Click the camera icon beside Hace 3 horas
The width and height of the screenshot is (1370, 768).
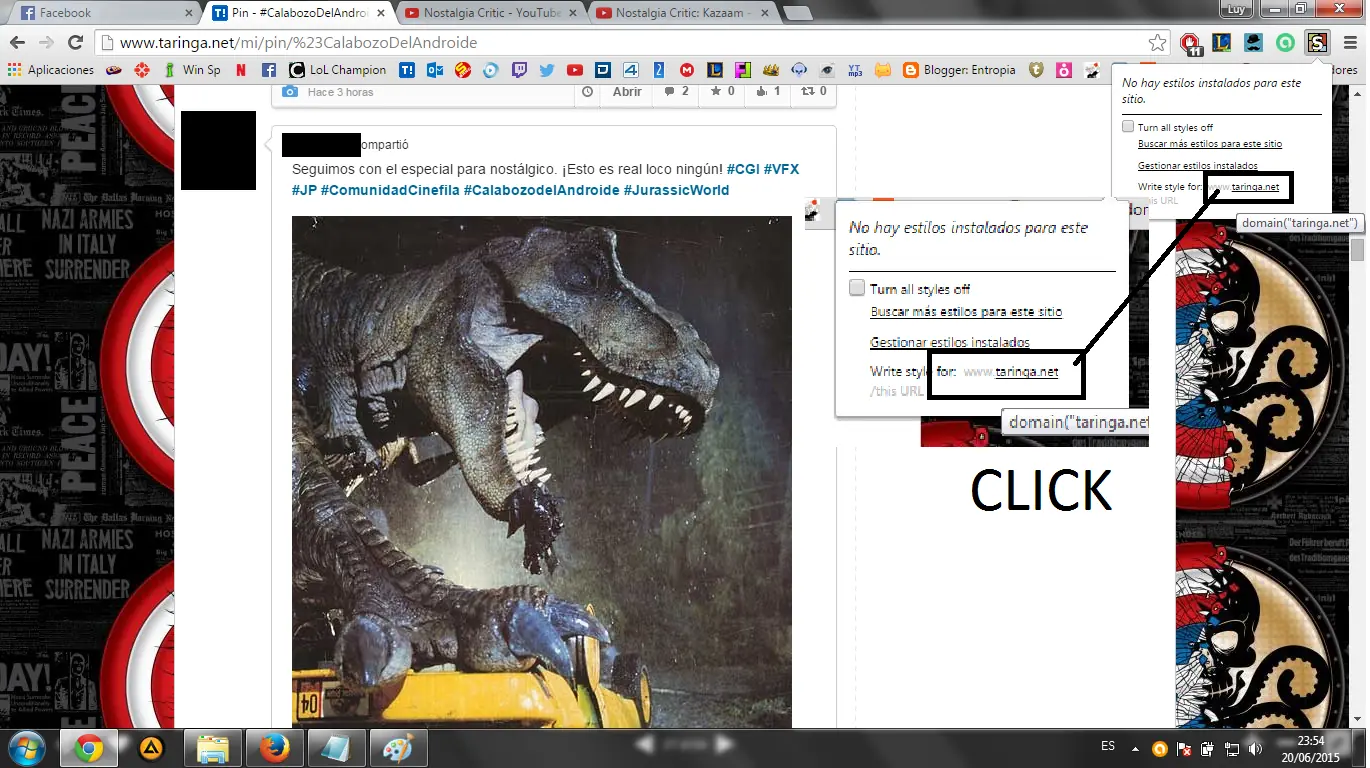tap(290, 92)
